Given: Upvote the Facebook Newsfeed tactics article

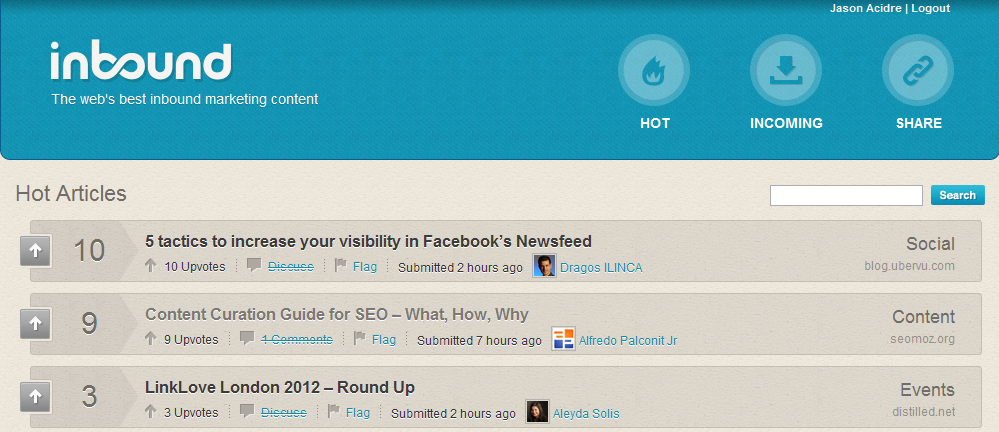Looking at the screenshot, I should [x=35, y=252].
